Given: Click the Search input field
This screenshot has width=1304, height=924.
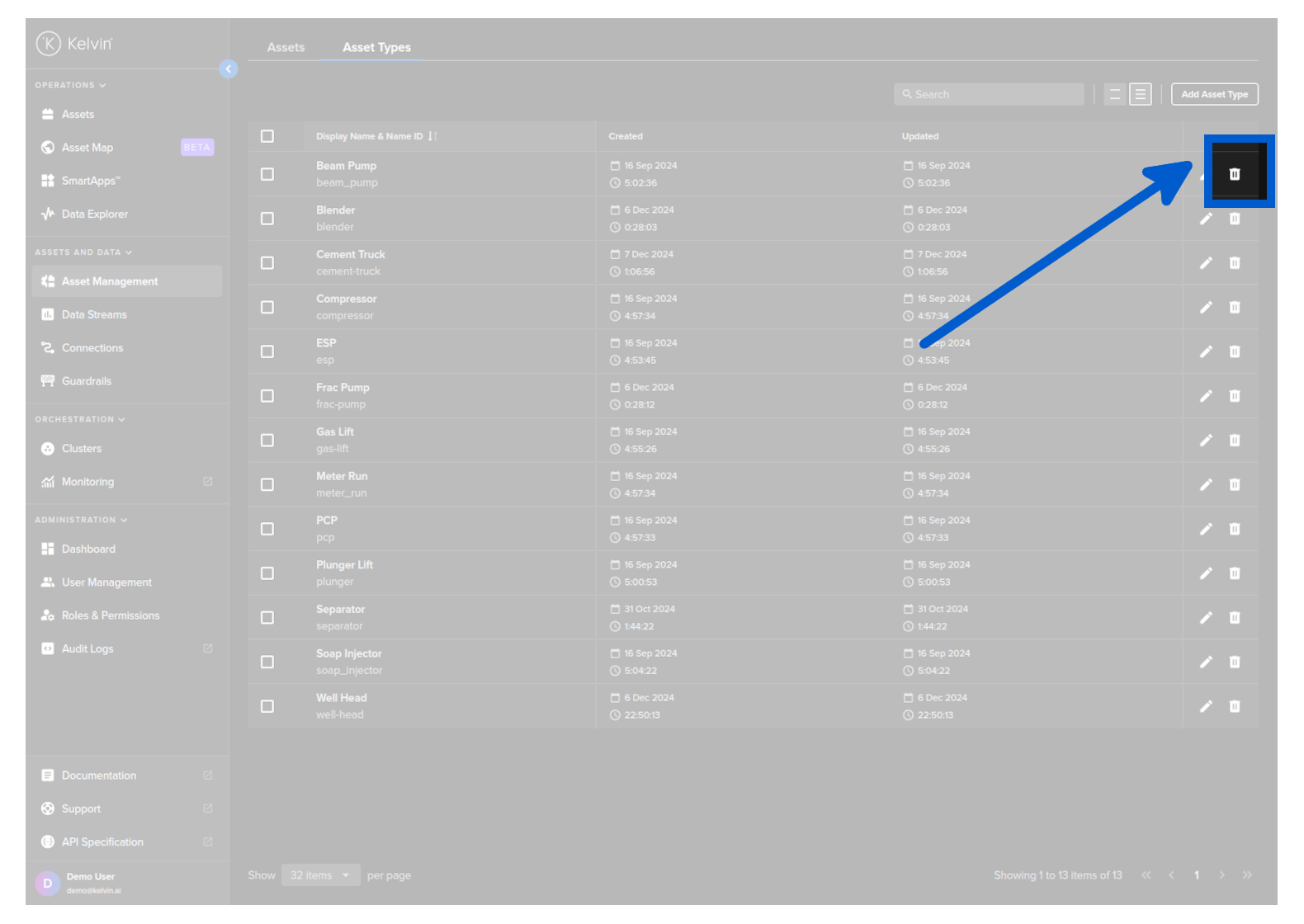Looking at the screenshot, I should tap(989, 95).
